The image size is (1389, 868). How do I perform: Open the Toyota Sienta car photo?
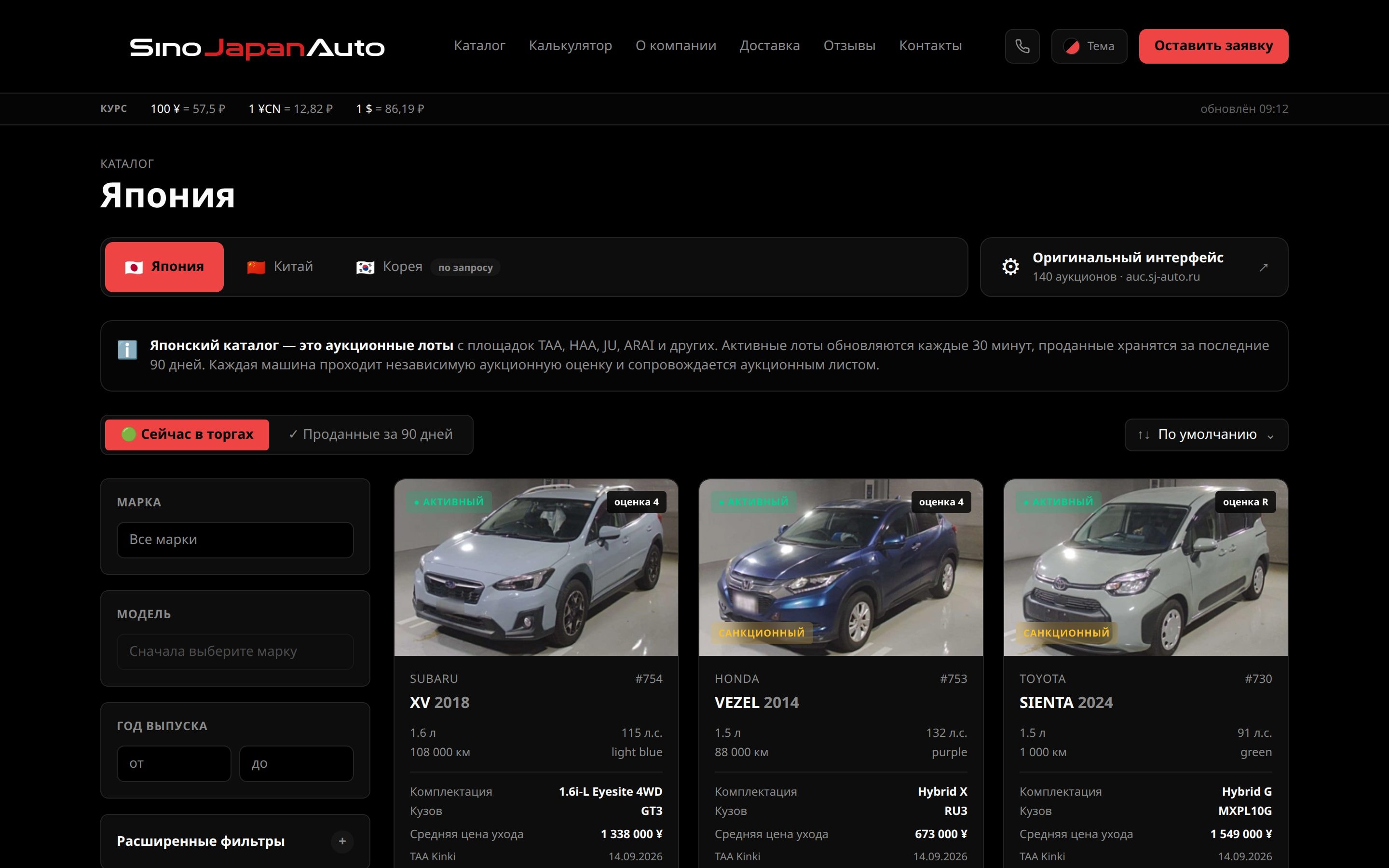click(x=1145, y=567)
